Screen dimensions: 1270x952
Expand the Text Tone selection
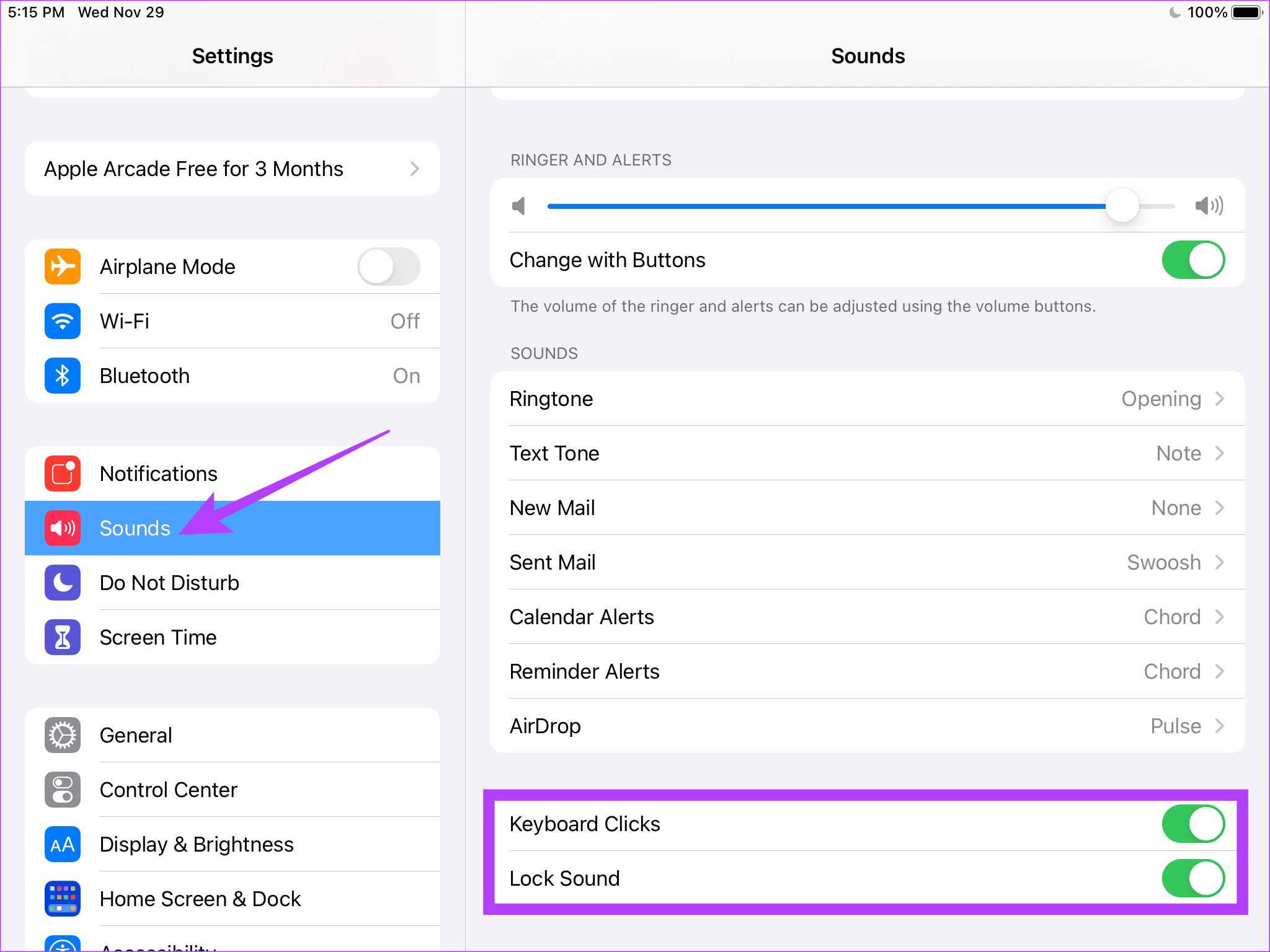click(x=868, y=453)
